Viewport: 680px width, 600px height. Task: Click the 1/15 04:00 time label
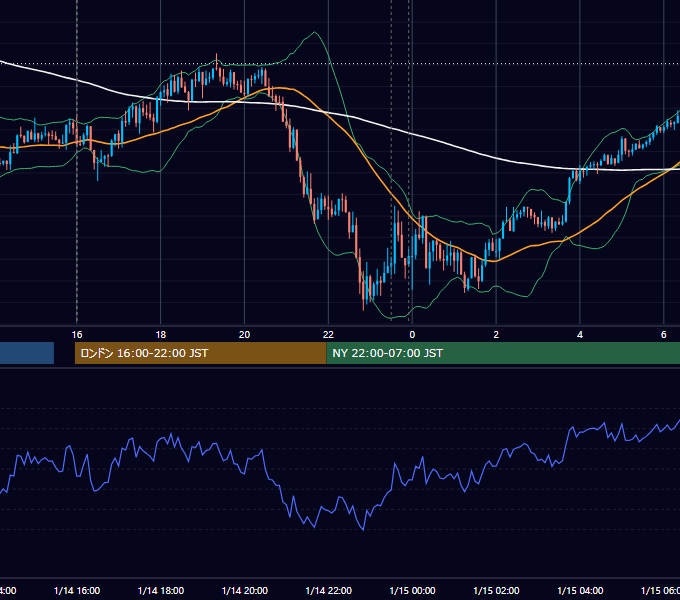pos(580,591)
